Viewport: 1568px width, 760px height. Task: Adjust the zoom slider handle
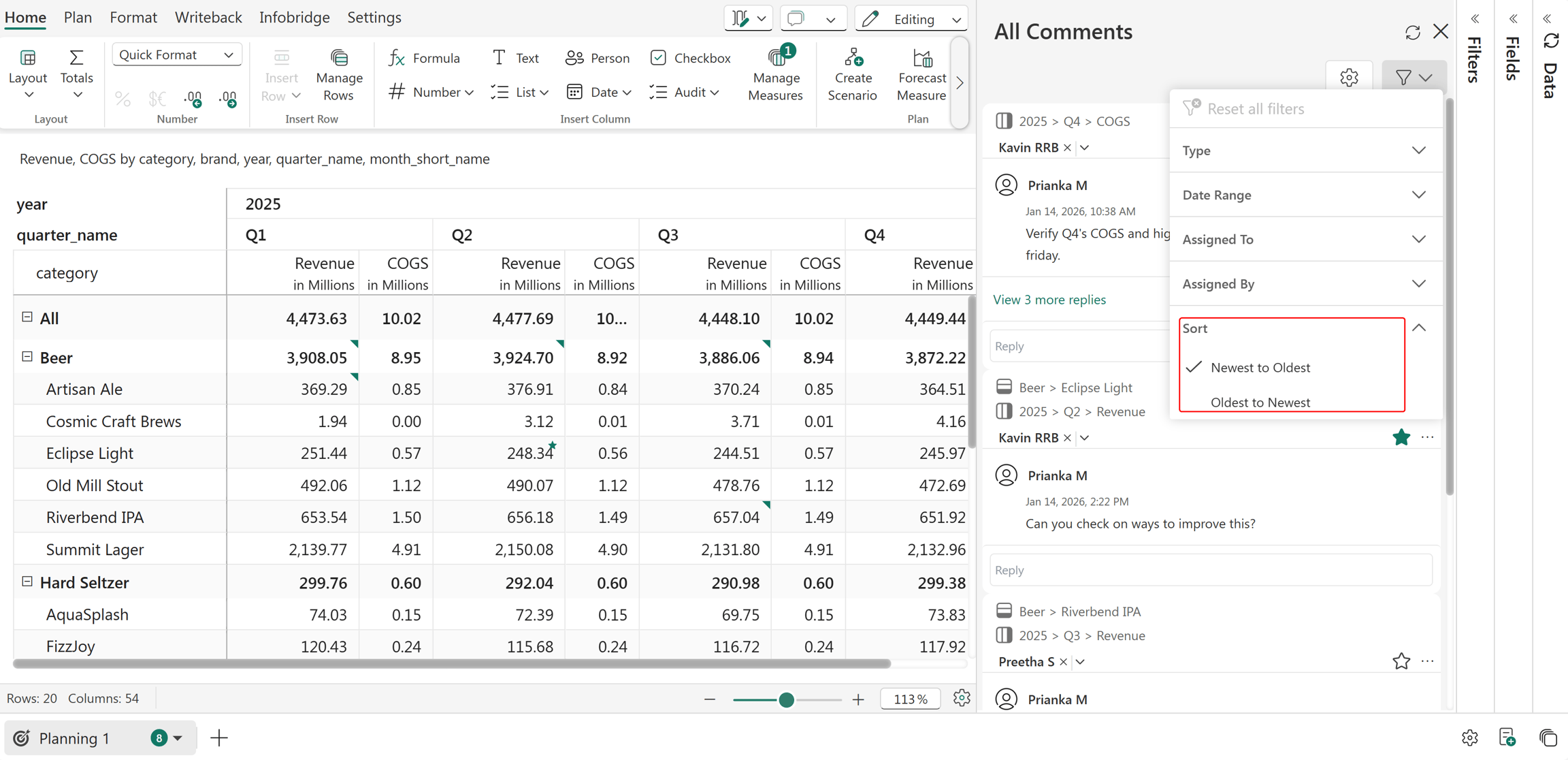[786, 699]
